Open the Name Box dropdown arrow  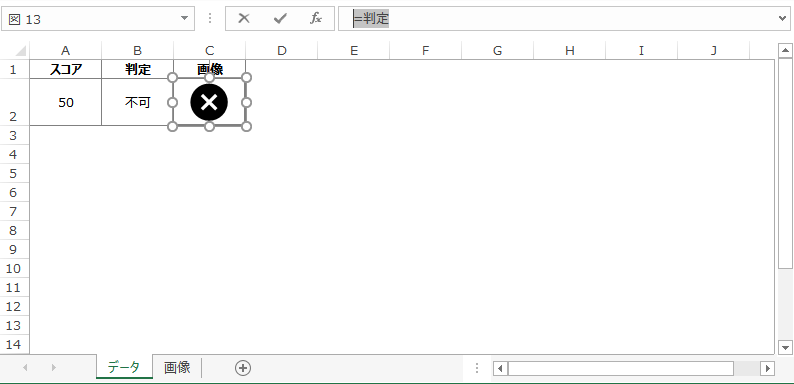click(184, 19)
